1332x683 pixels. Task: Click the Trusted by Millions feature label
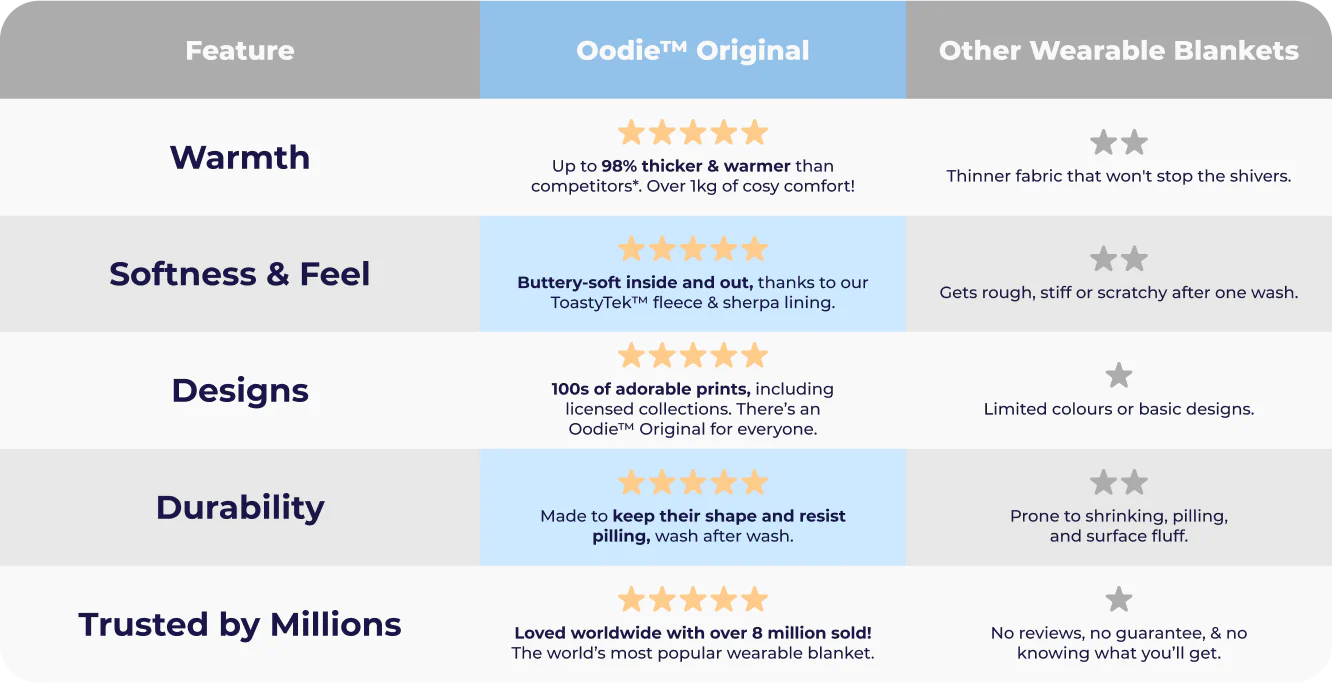click(x=240, y=624)
